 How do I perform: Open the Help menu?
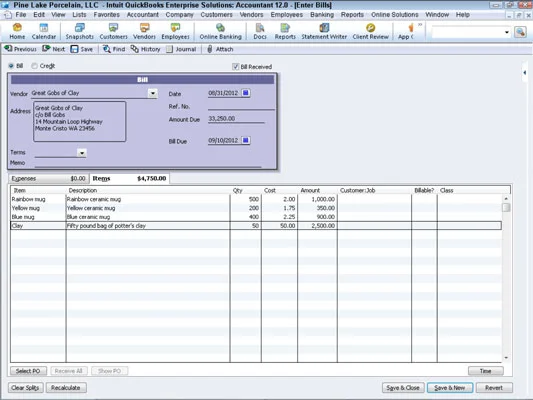pyautogui.click(x=463, y=15)
